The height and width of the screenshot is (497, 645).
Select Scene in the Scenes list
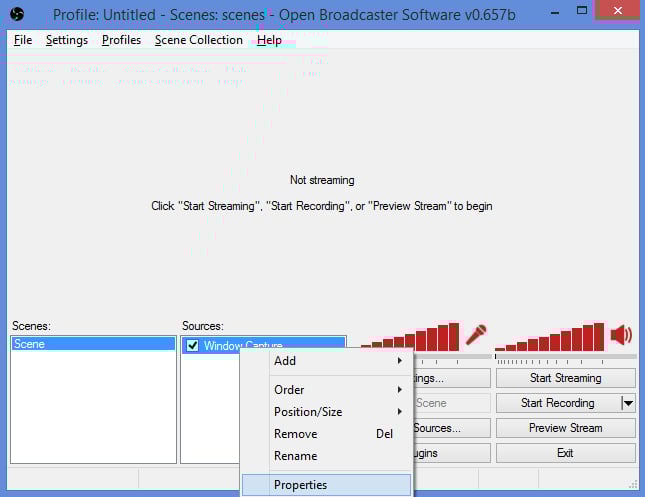coord(93,344)
